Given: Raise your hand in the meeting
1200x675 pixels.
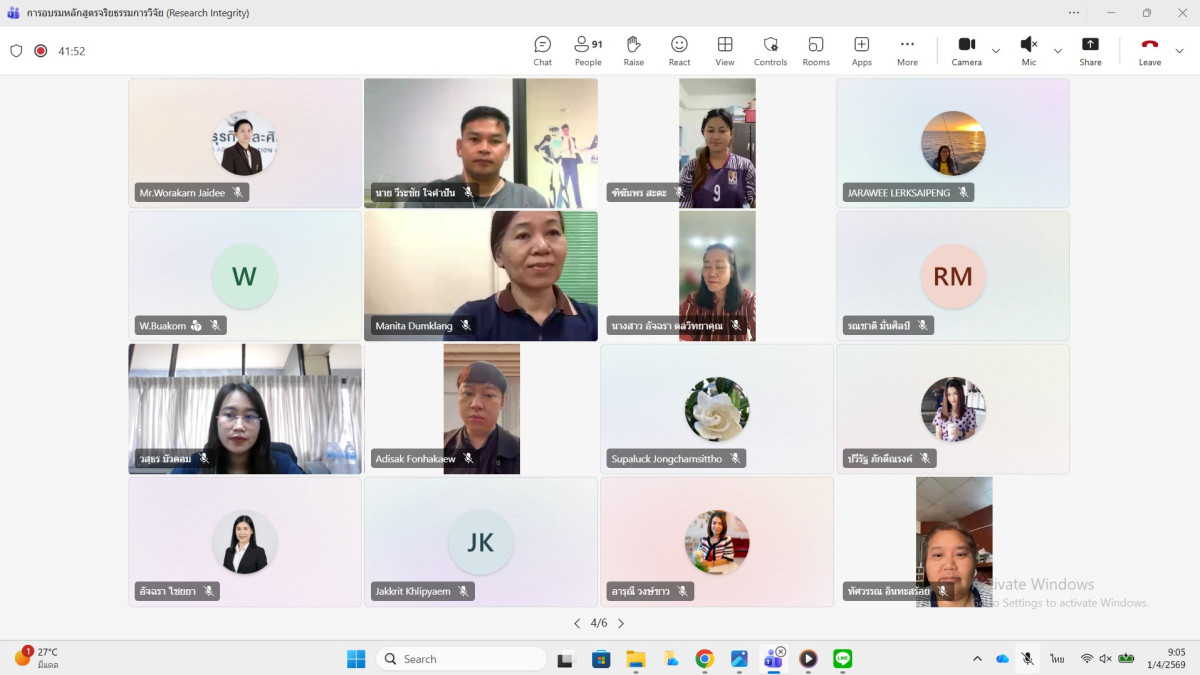Looking at the screenshot, I should [633, 50].
